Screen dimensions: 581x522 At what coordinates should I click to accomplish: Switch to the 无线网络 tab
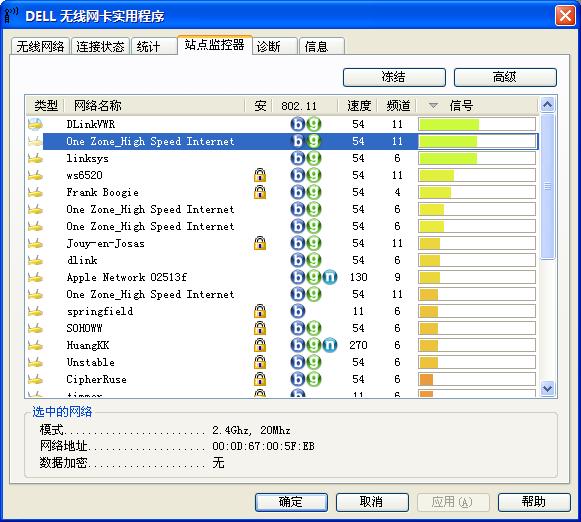pyautogui.click(x=40, y=47)
